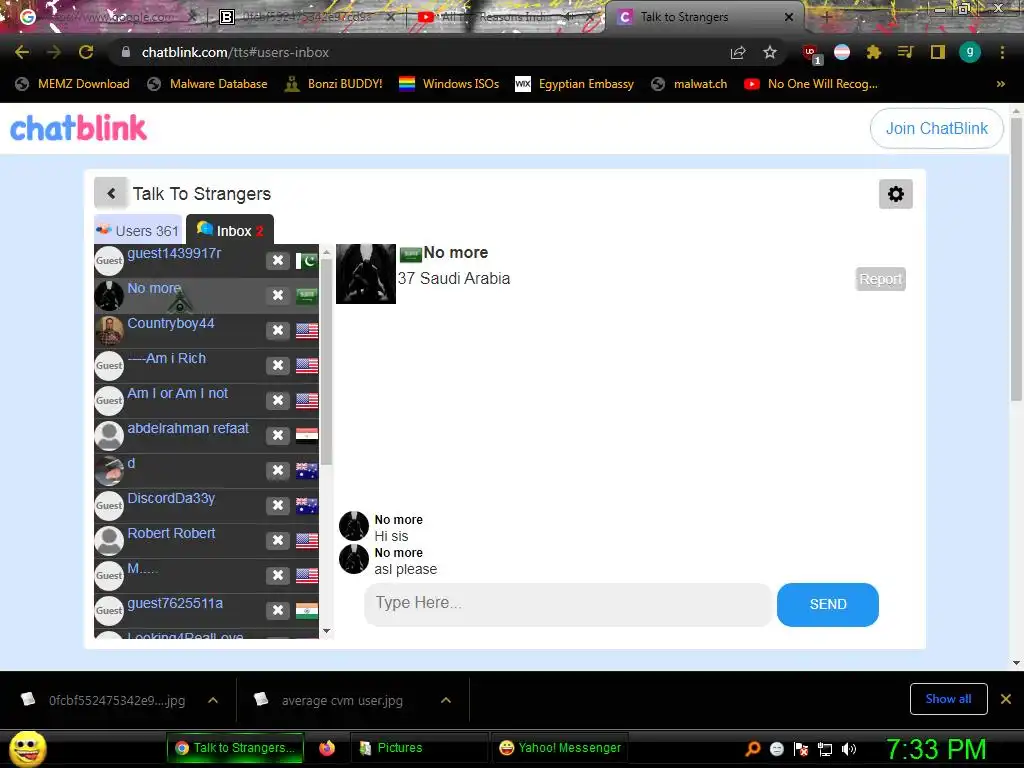Viewport: 1024px width, 768px height.
Task: Remove Am I or Am I not conversation
Action: pyautogui.click(x=278, y=400)
